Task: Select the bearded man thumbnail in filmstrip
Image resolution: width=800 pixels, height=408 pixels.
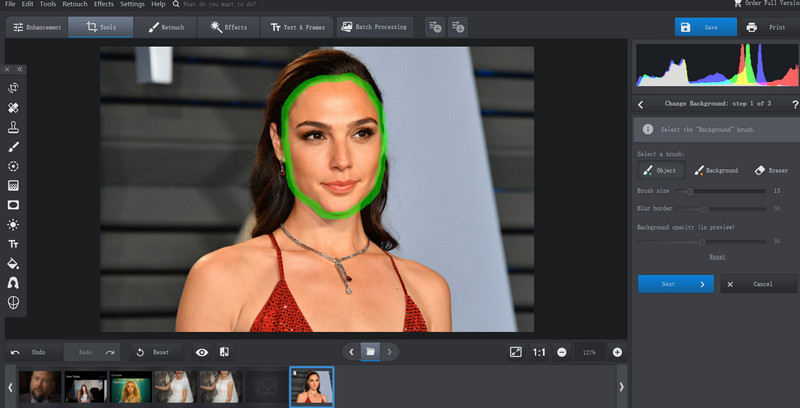Action: coord(40,387)
